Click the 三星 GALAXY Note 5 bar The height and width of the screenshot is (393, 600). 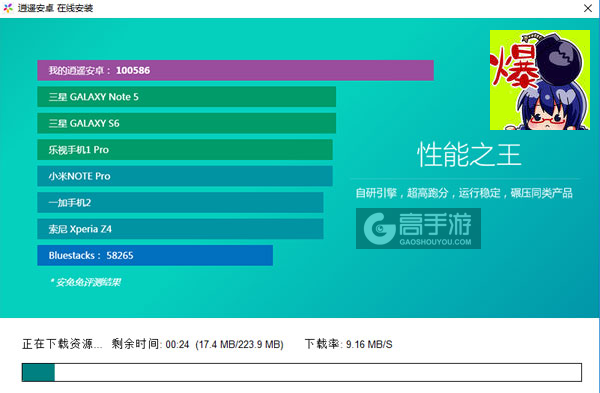186,97
